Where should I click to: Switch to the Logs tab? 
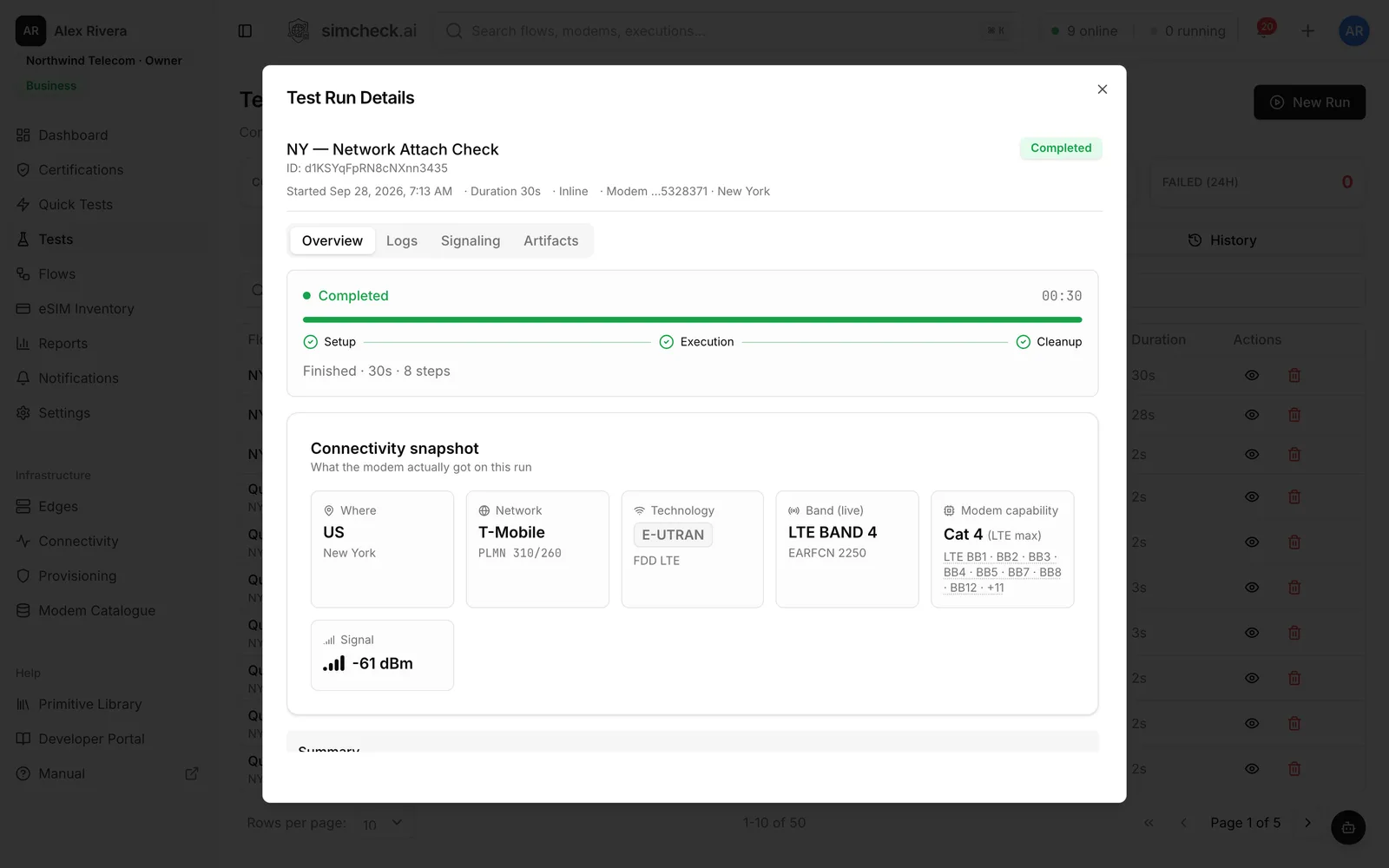(402, 240)
